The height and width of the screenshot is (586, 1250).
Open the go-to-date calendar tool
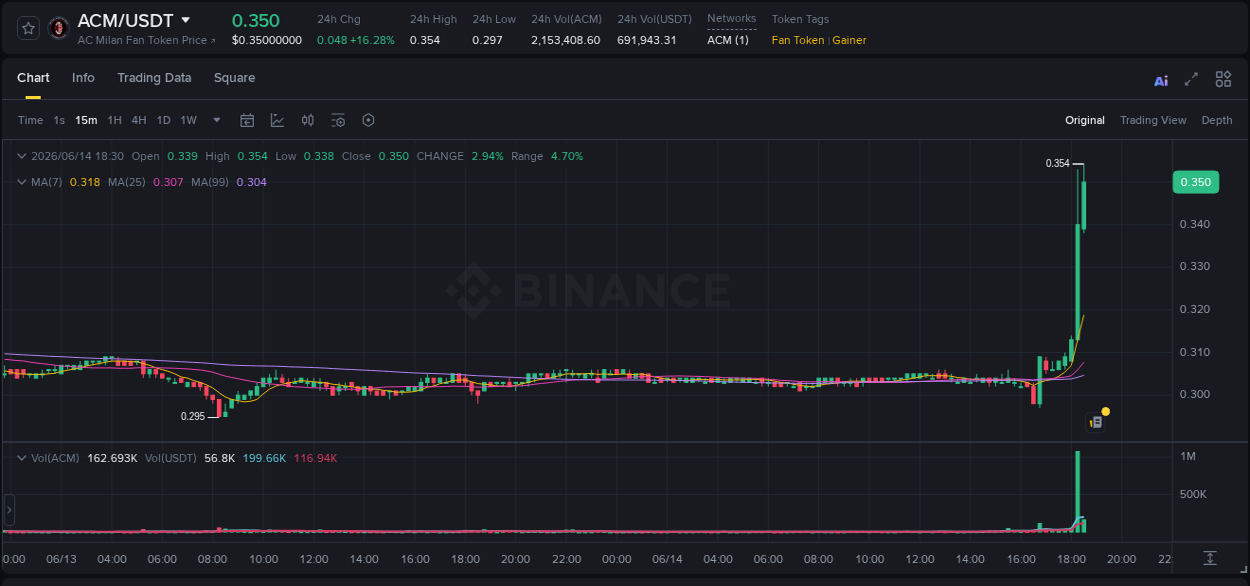pyautogui.click(x=247, y=120)
